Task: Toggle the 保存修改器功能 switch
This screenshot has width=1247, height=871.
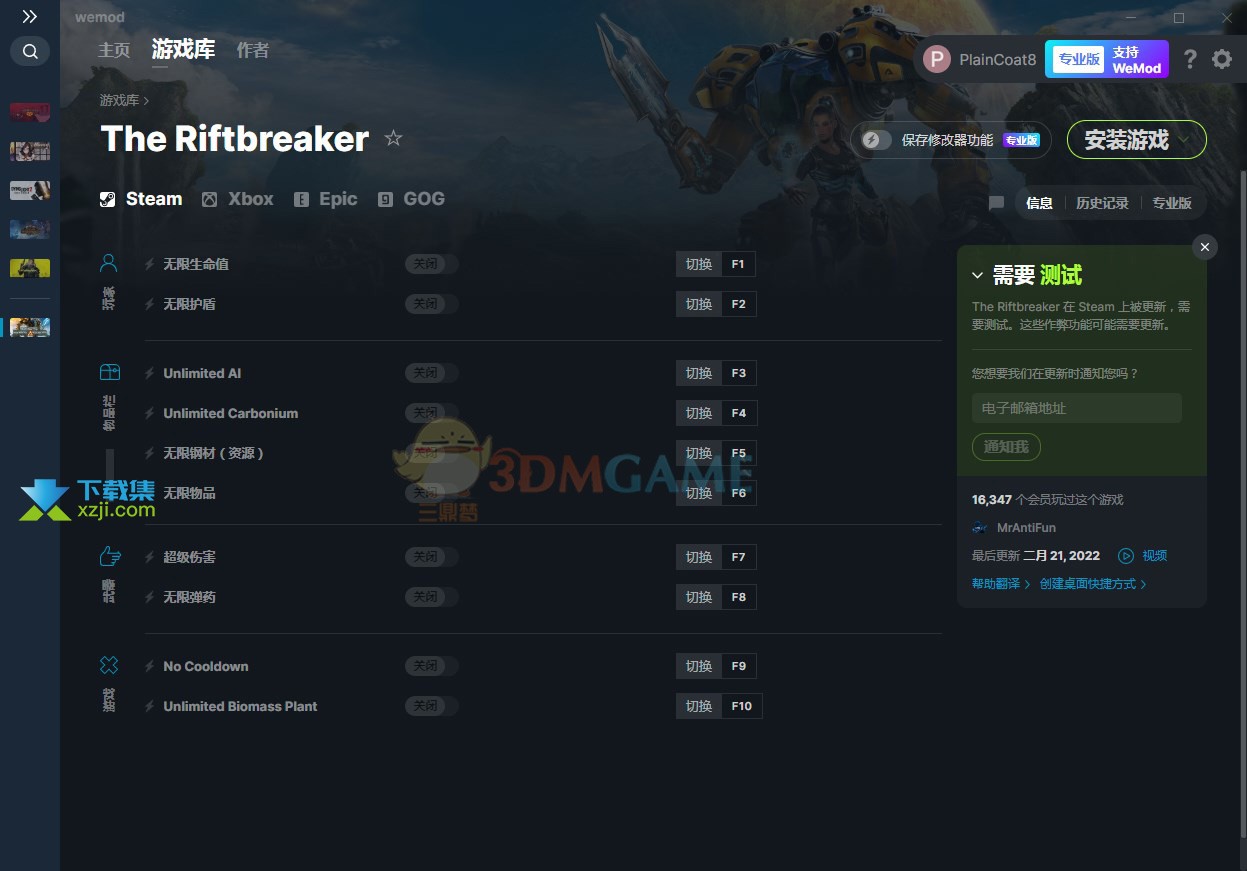Action: 877,140
